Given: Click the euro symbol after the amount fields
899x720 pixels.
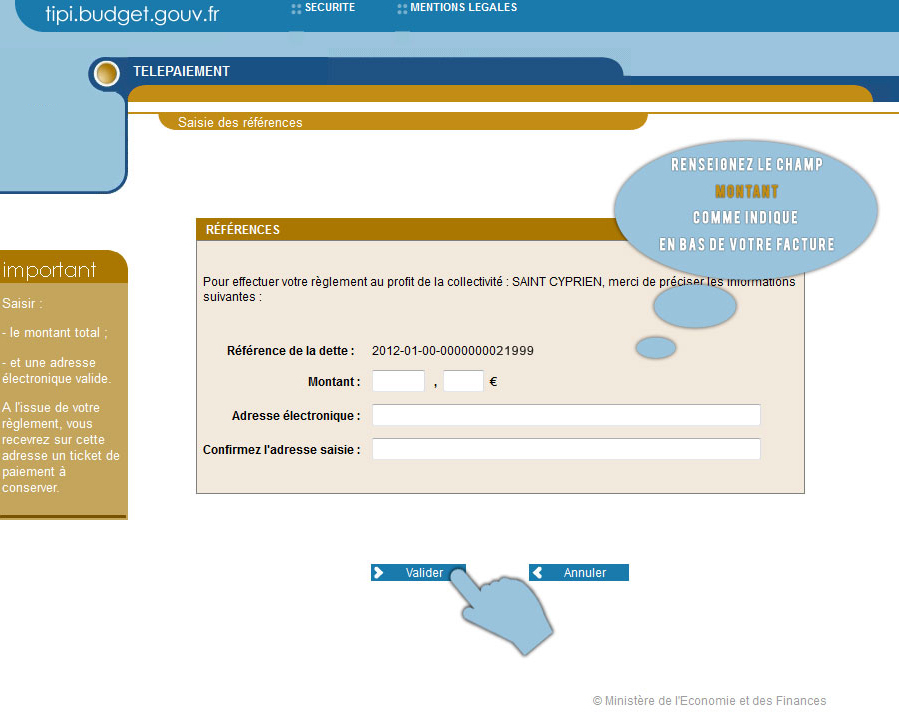Looking at the screenshot, I should click(494, 381).
